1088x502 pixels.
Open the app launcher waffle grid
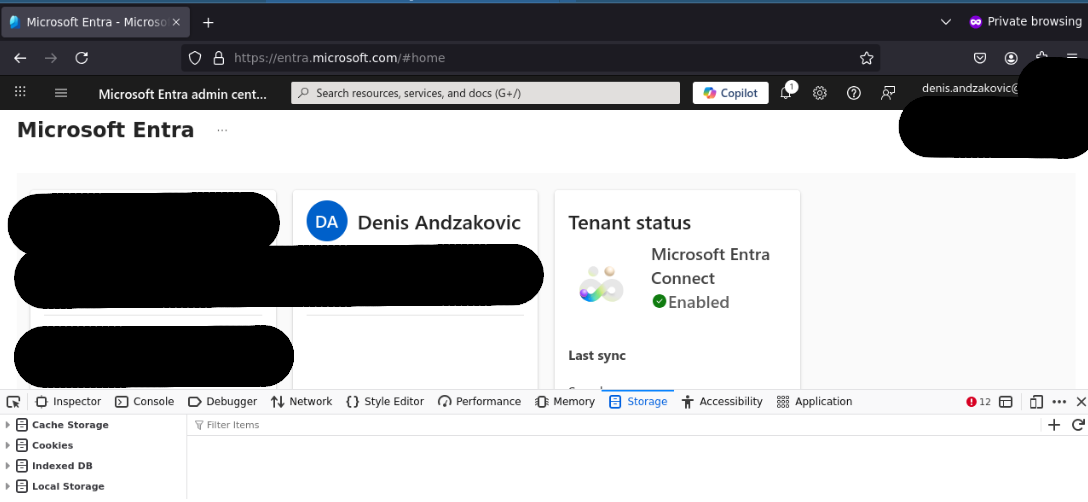pos(20,93)
